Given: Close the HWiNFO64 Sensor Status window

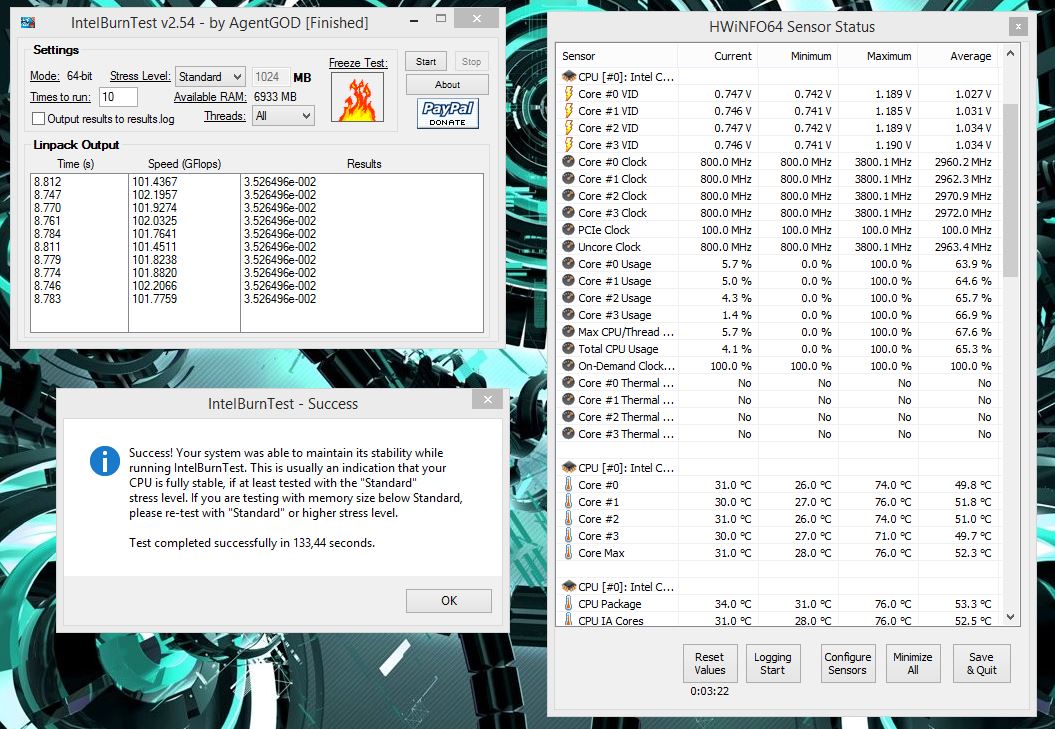Looking at the screenshot, I should pos(1018,26).
